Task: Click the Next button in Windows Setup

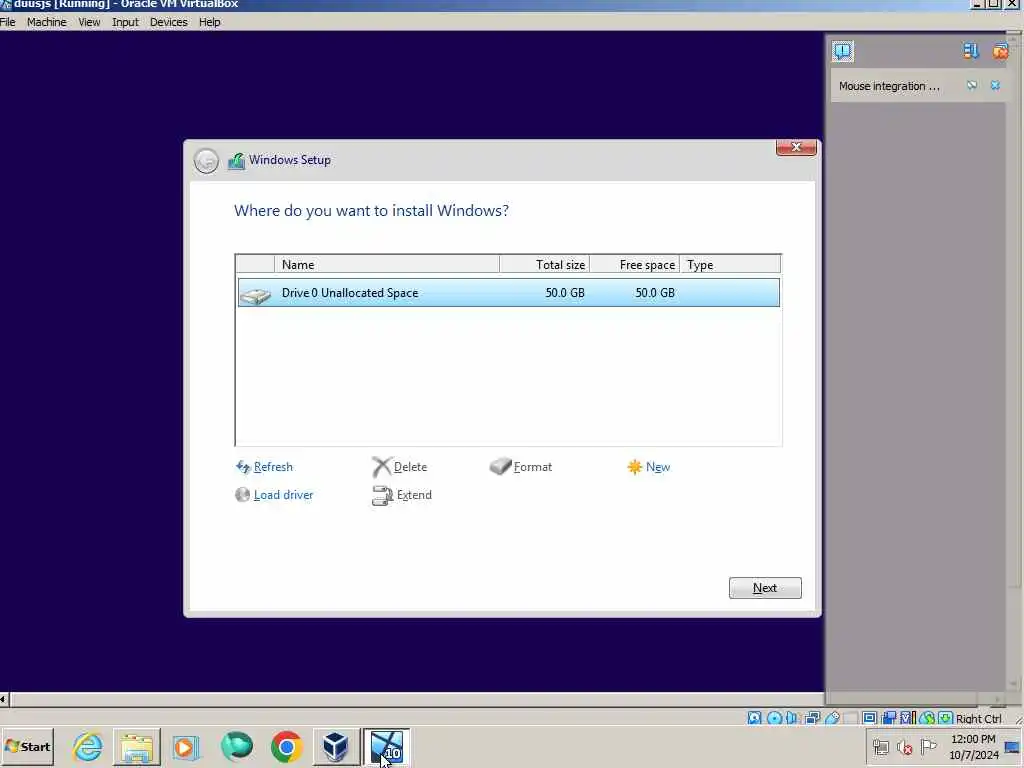Action: (x=765, y=588)
